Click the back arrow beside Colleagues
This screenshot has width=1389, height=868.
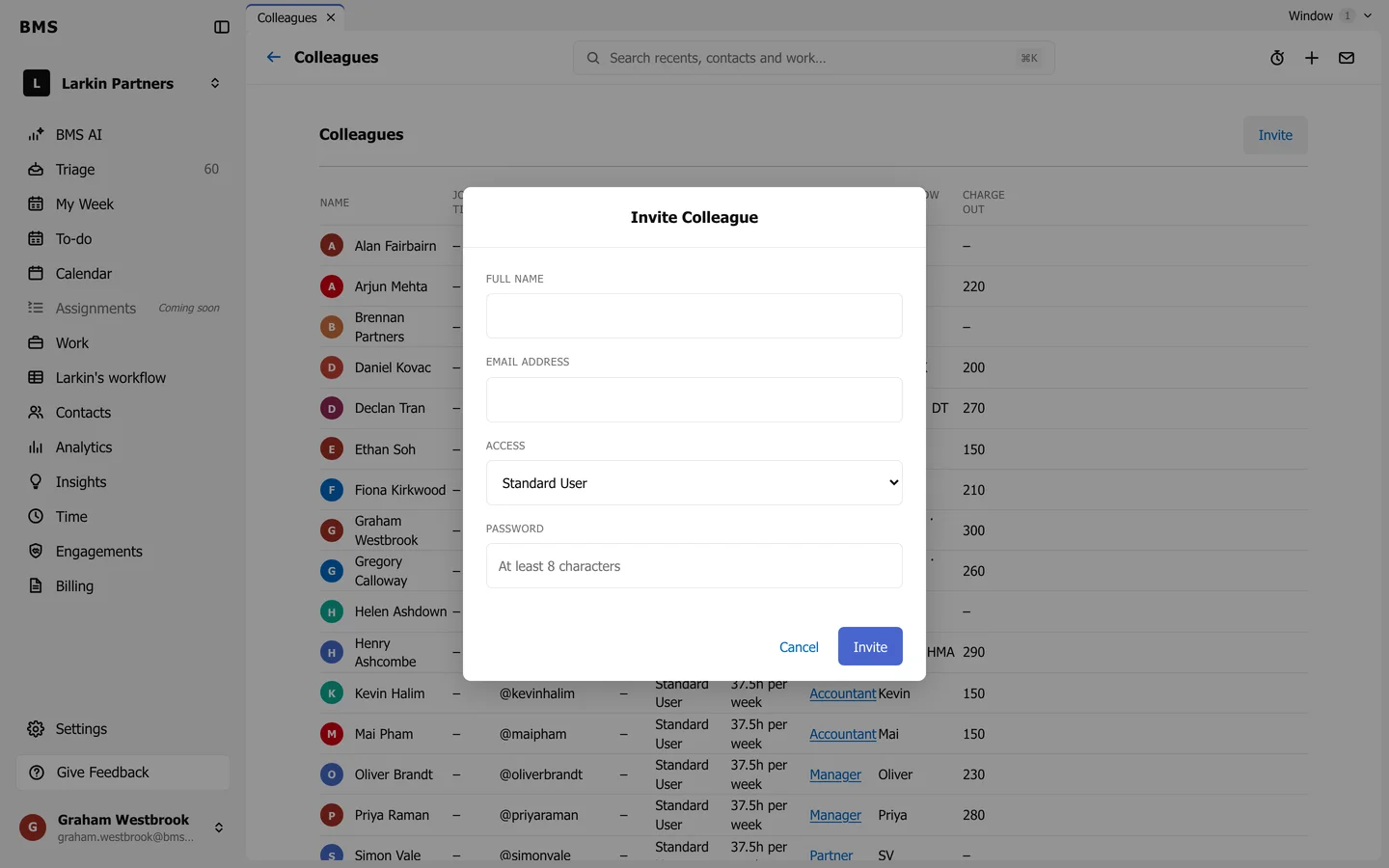[274, 58]
